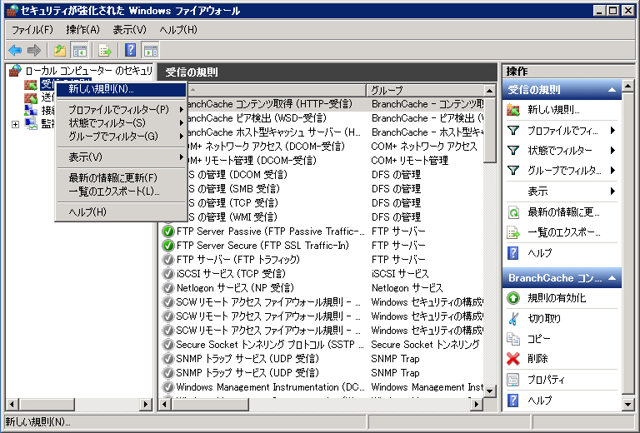Viewport: 640px width, 433px height.
Task: Expand 状態でフィルター arrow in actions pane
Action: (x=613, y=150)
